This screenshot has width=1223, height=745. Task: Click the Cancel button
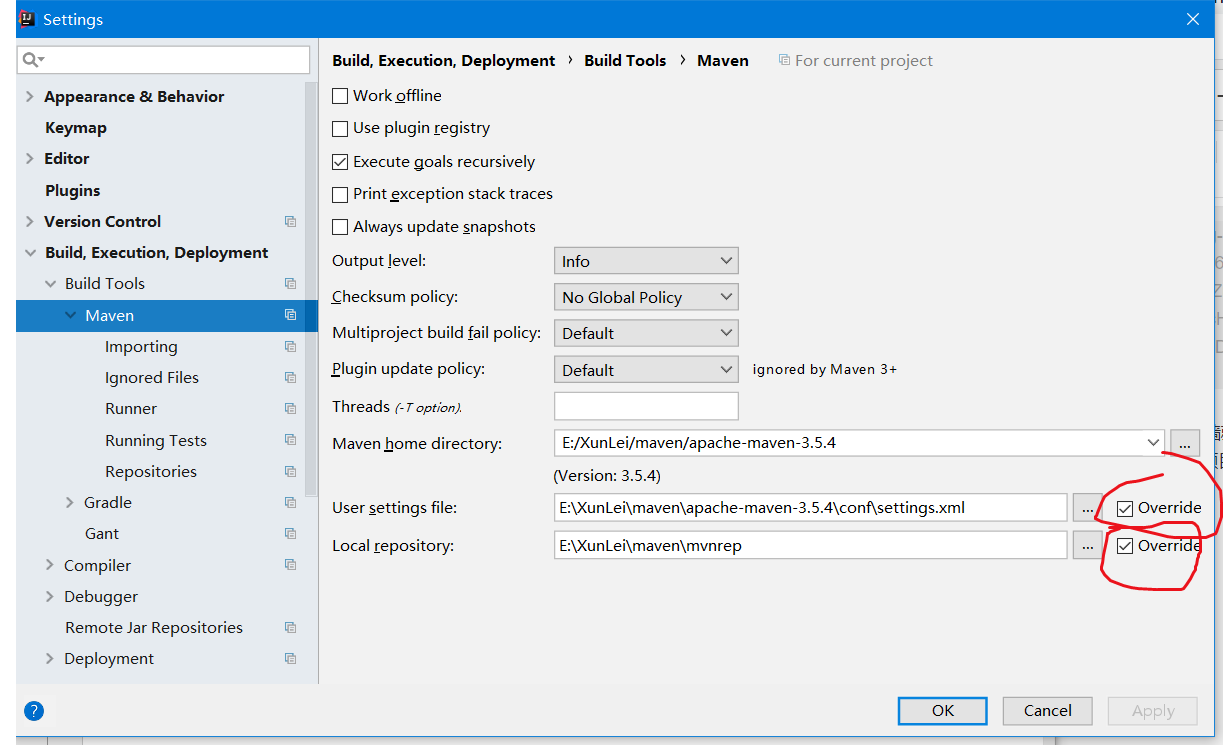coord(1048,711)
